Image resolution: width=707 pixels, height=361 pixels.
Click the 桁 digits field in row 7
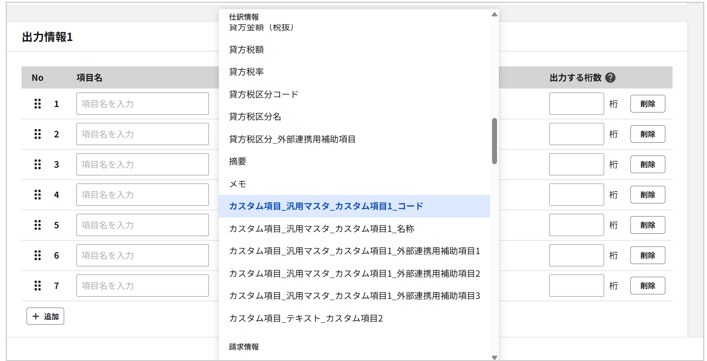[x=576, y=285]
